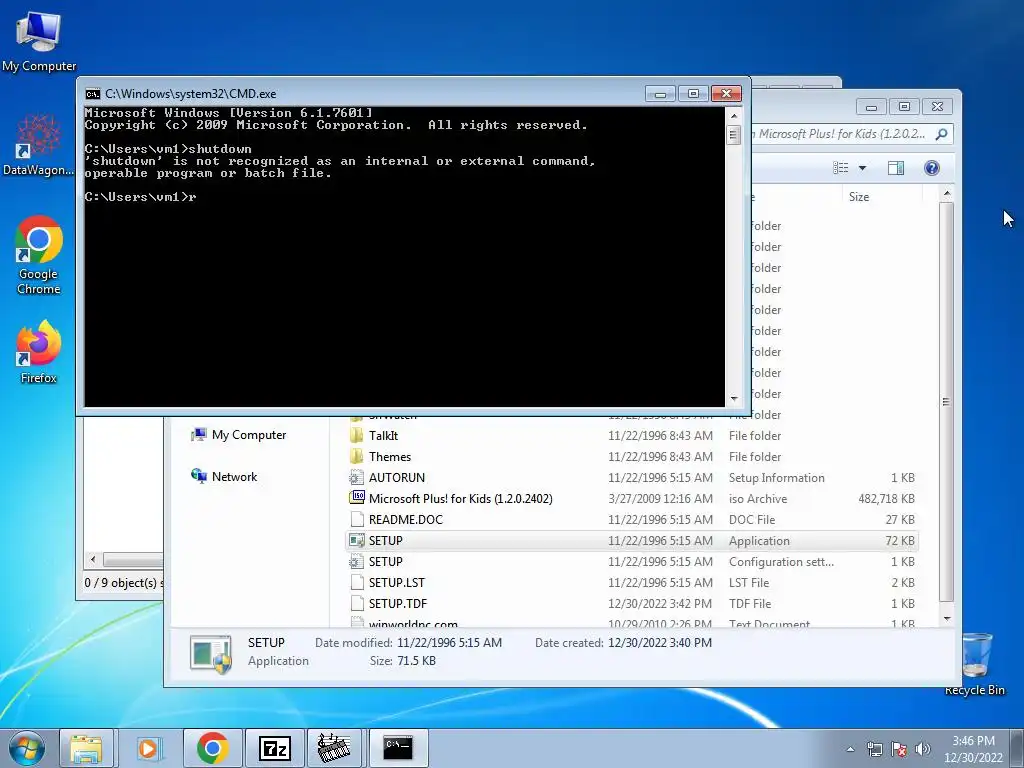1024x768 pixels.
Task: Open the volume speaker tray icon
Action: click(x=923, y=749)
